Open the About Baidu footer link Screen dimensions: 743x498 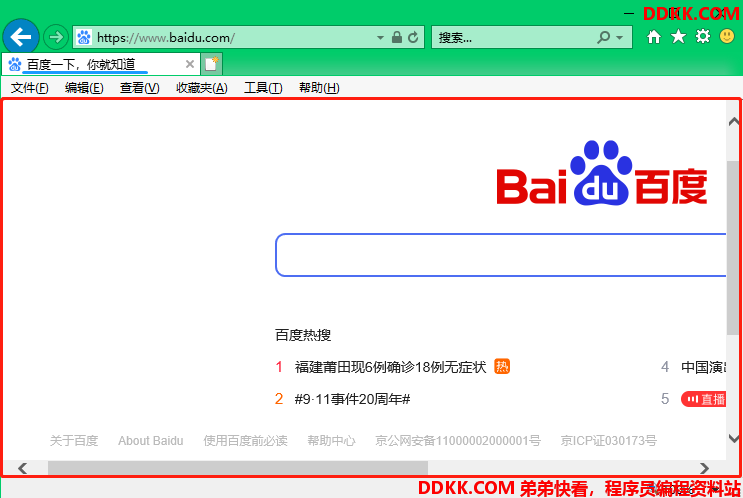tap(151, 441)
